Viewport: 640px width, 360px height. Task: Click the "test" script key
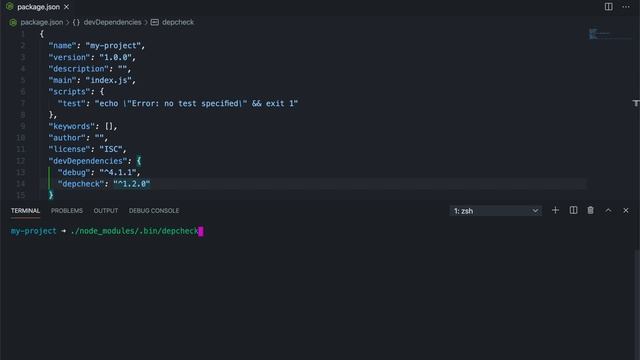(72, 103)
